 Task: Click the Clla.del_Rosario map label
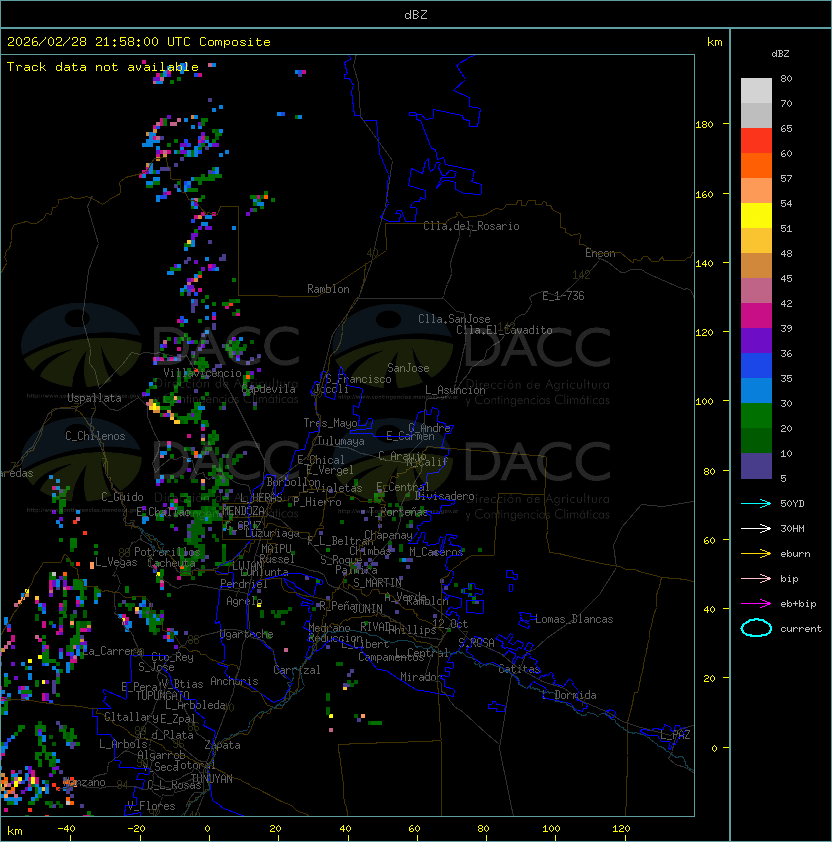pyautogui.click(x=471, y=226)
